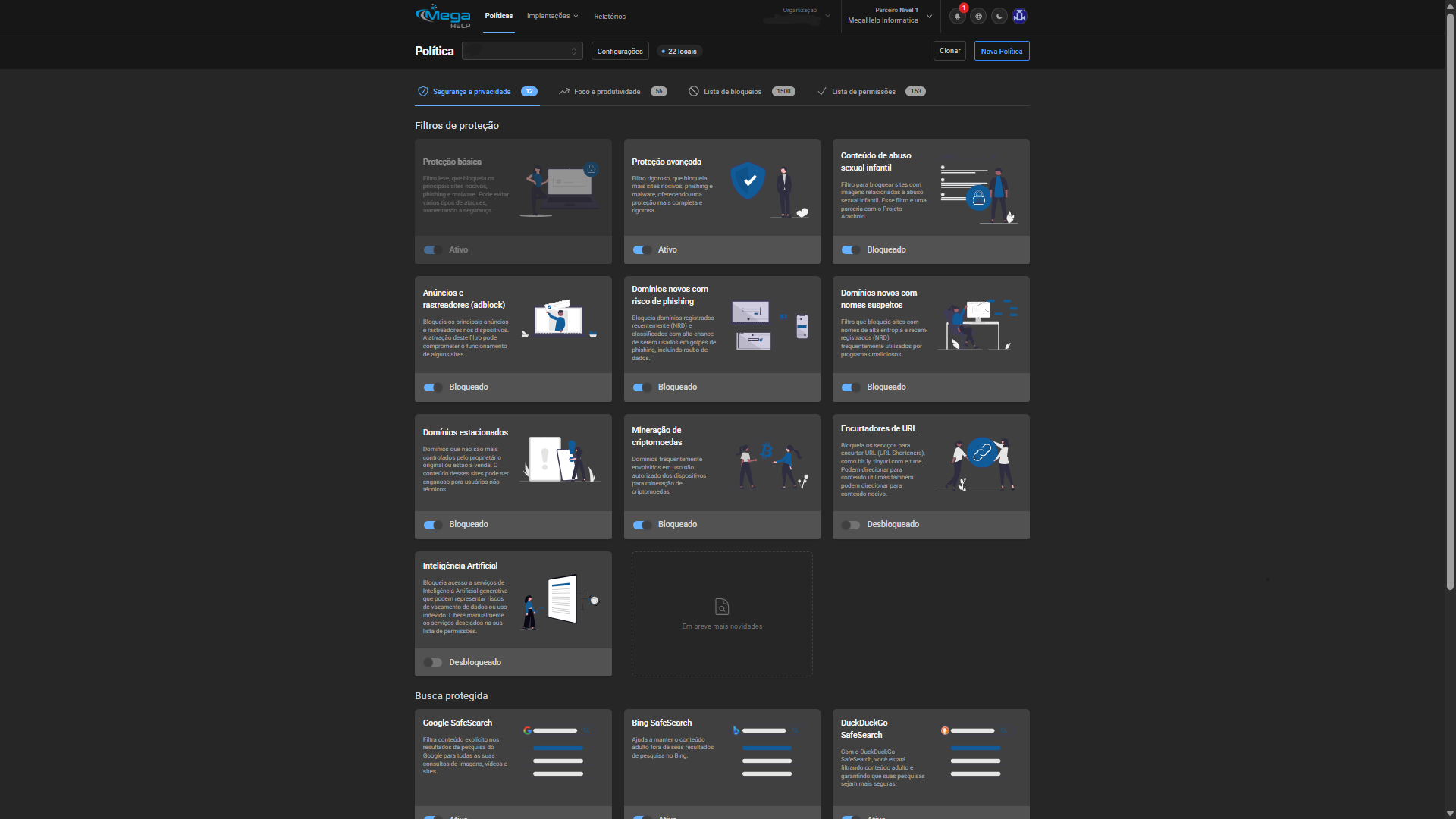The height and width of the screenshot is (819, 1456).
Task: Toggle Proteção básica switch
Action: pyautogui.click(x=432, y=250)
